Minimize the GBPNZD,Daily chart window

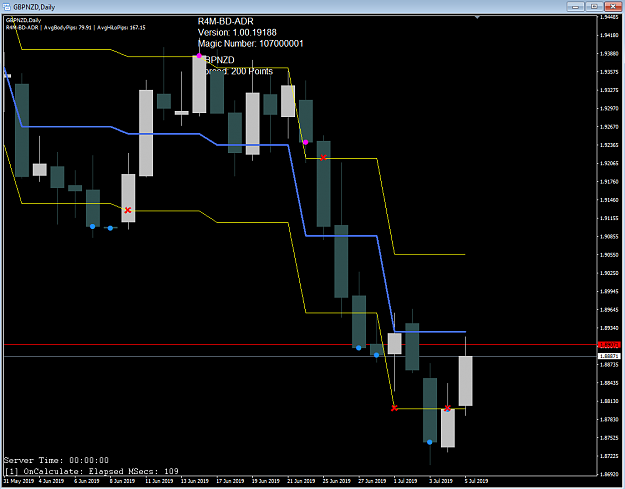pos(575,6)
